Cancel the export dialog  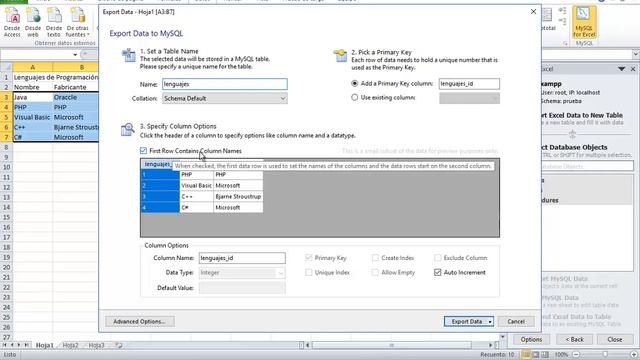(x=516, y=322)
